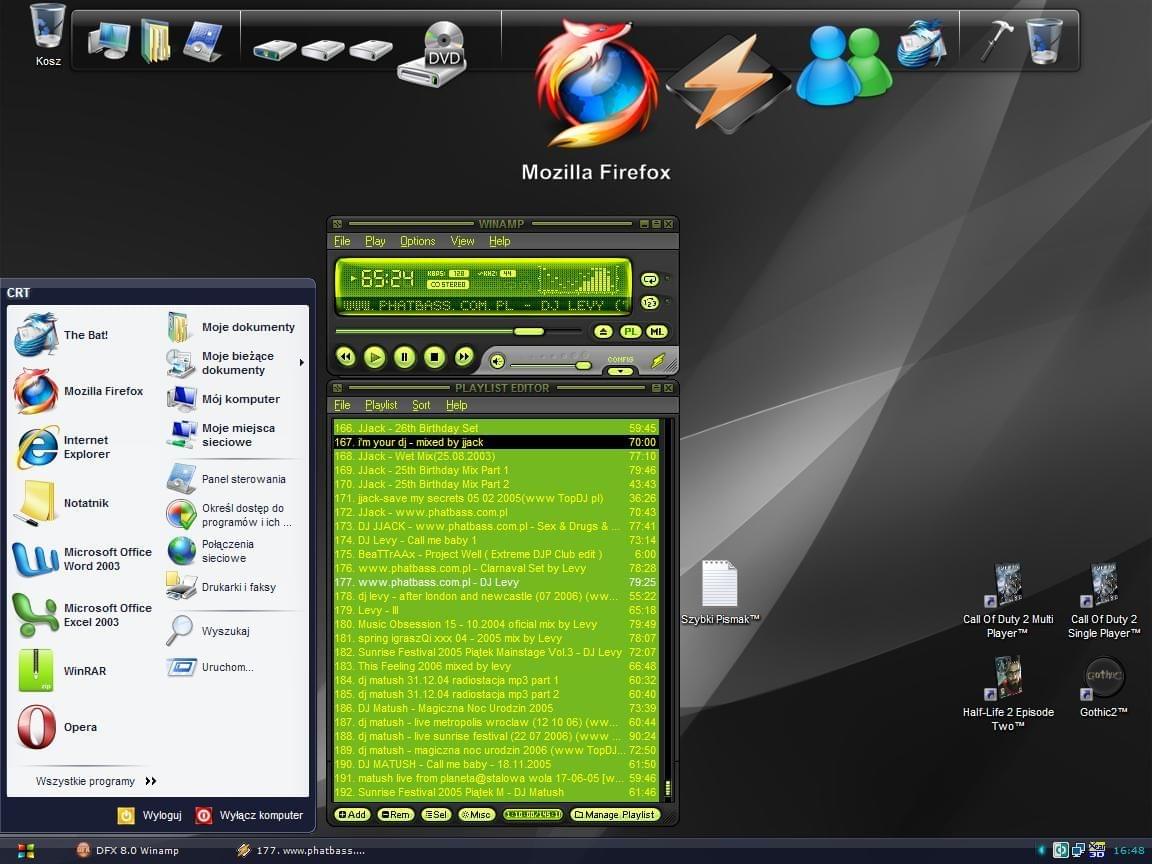Image resolution: width=1152 pixels, height=864 pixels.
Task: Expand the Winamp CONFIG drawer arrow
Action: pyautogui.click(x=620, y=371)
